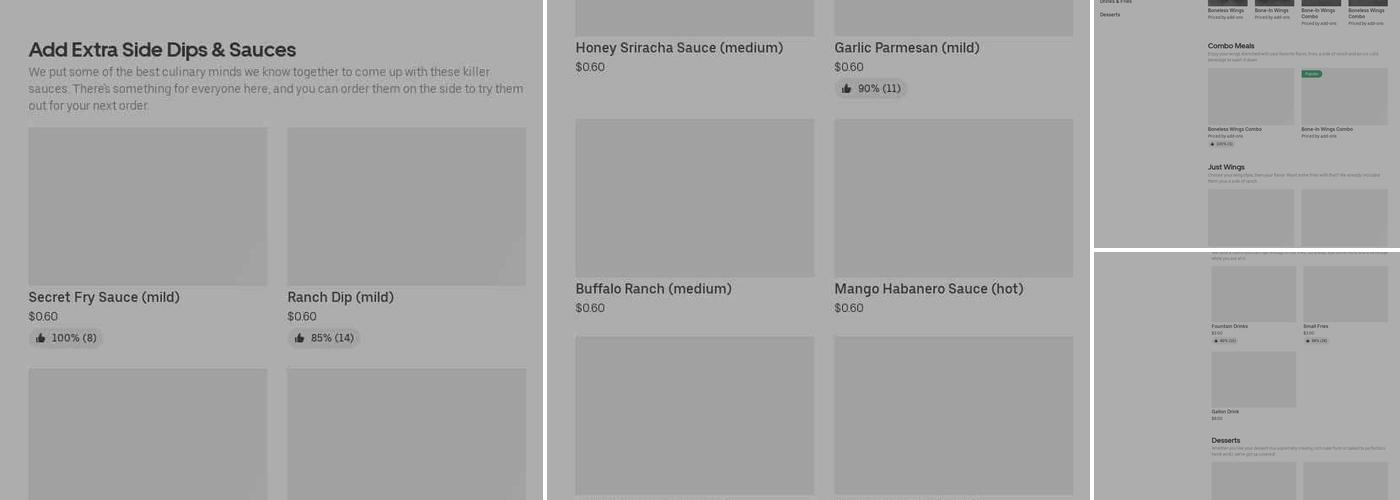The height and width of the screenshot is (500, 1400).
Task: Click the Garlic Parmesan thumbs-up icon
Action: pyautogui.click(x=847, y=89)
